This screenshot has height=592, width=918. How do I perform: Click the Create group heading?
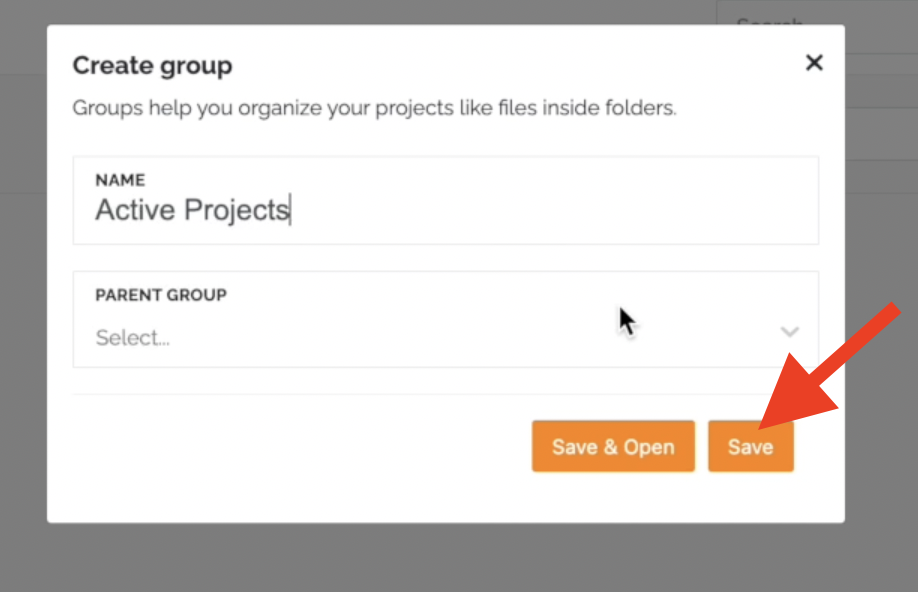[152, 66]
